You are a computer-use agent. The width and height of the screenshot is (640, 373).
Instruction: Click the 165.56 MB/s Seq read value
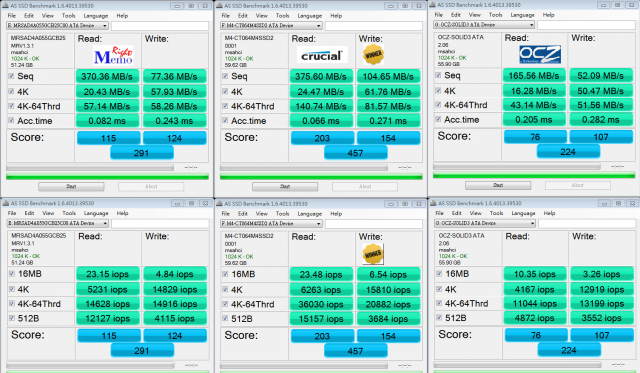pos(534,75)
